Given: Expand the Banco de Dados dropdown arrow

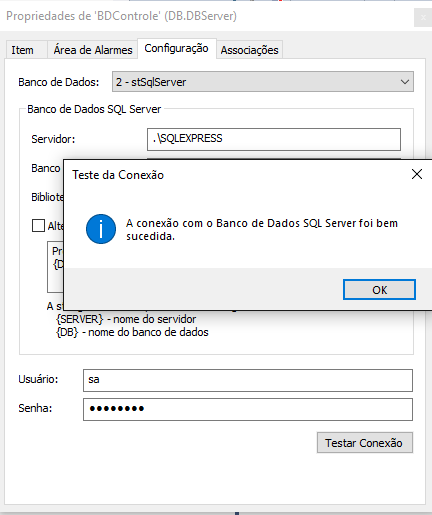Looking at the screenshot, I should pos(405,82).
